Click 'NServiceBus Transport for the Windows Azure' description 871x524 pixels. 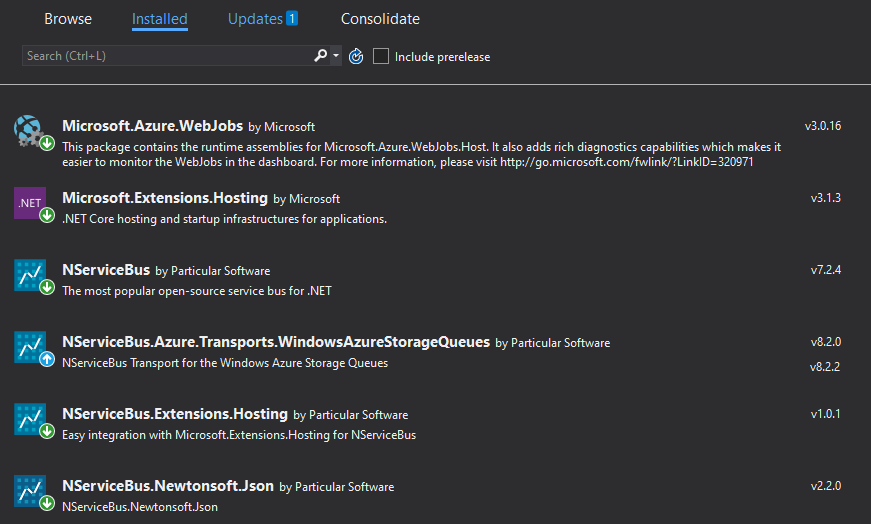[225, 363]
